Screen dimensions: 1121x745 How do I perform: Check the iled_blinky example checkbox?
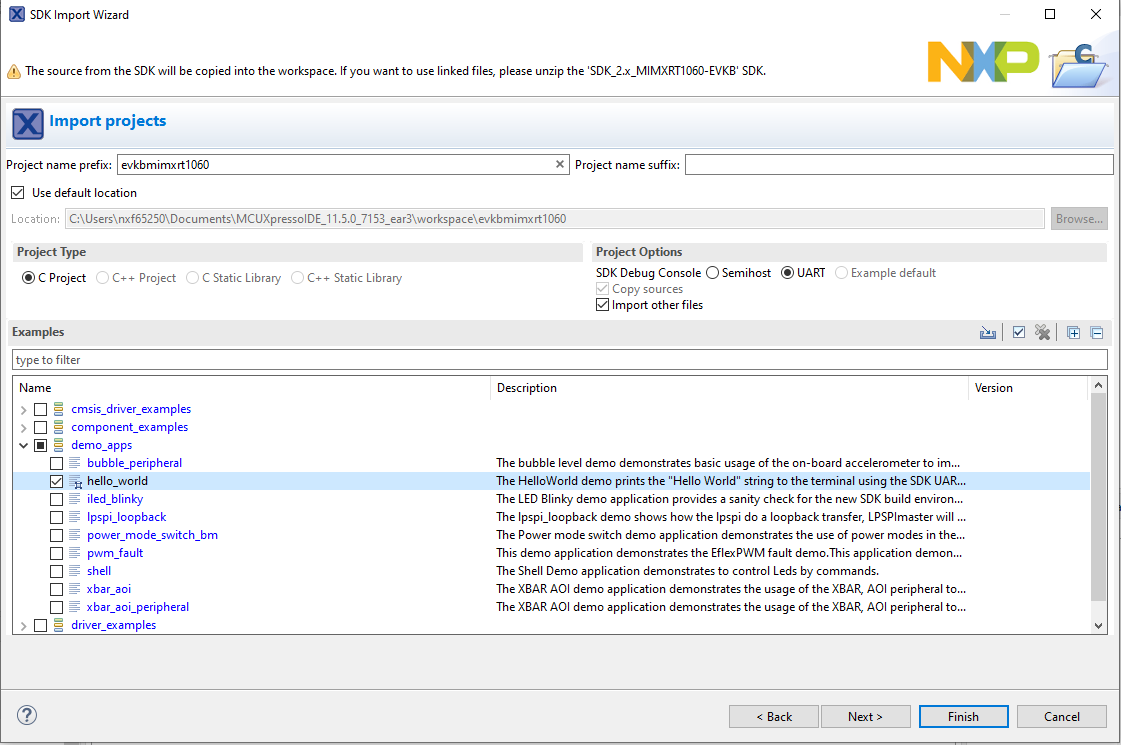click(57, 499)
